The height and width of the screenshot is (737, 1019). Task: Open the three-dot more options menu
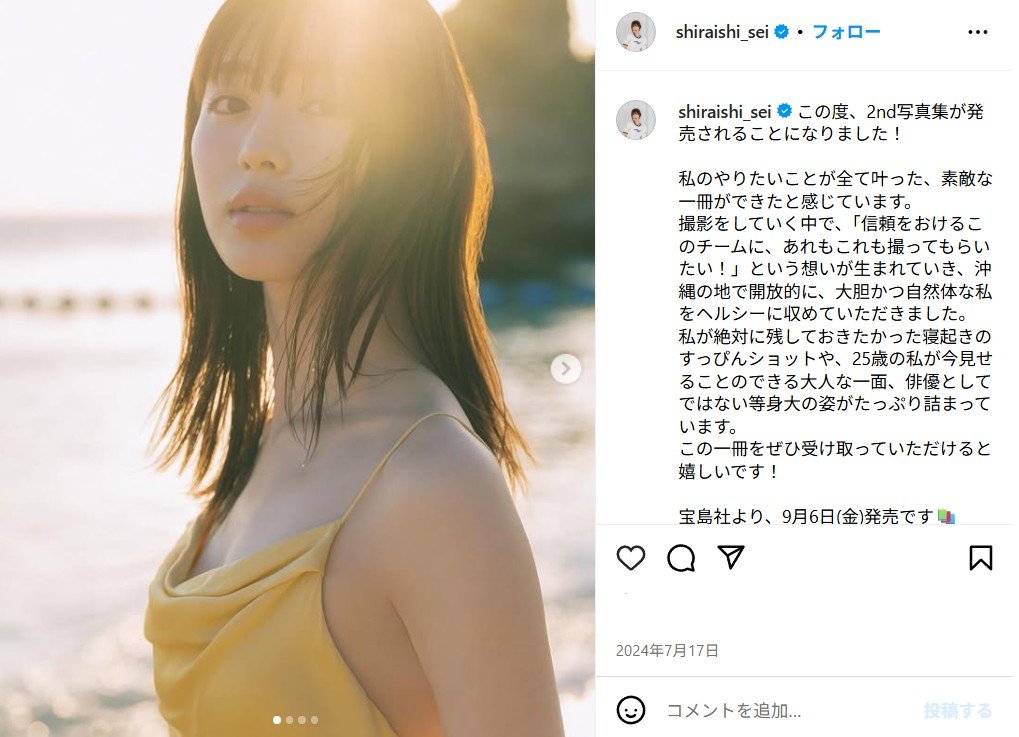pos(977,32)
